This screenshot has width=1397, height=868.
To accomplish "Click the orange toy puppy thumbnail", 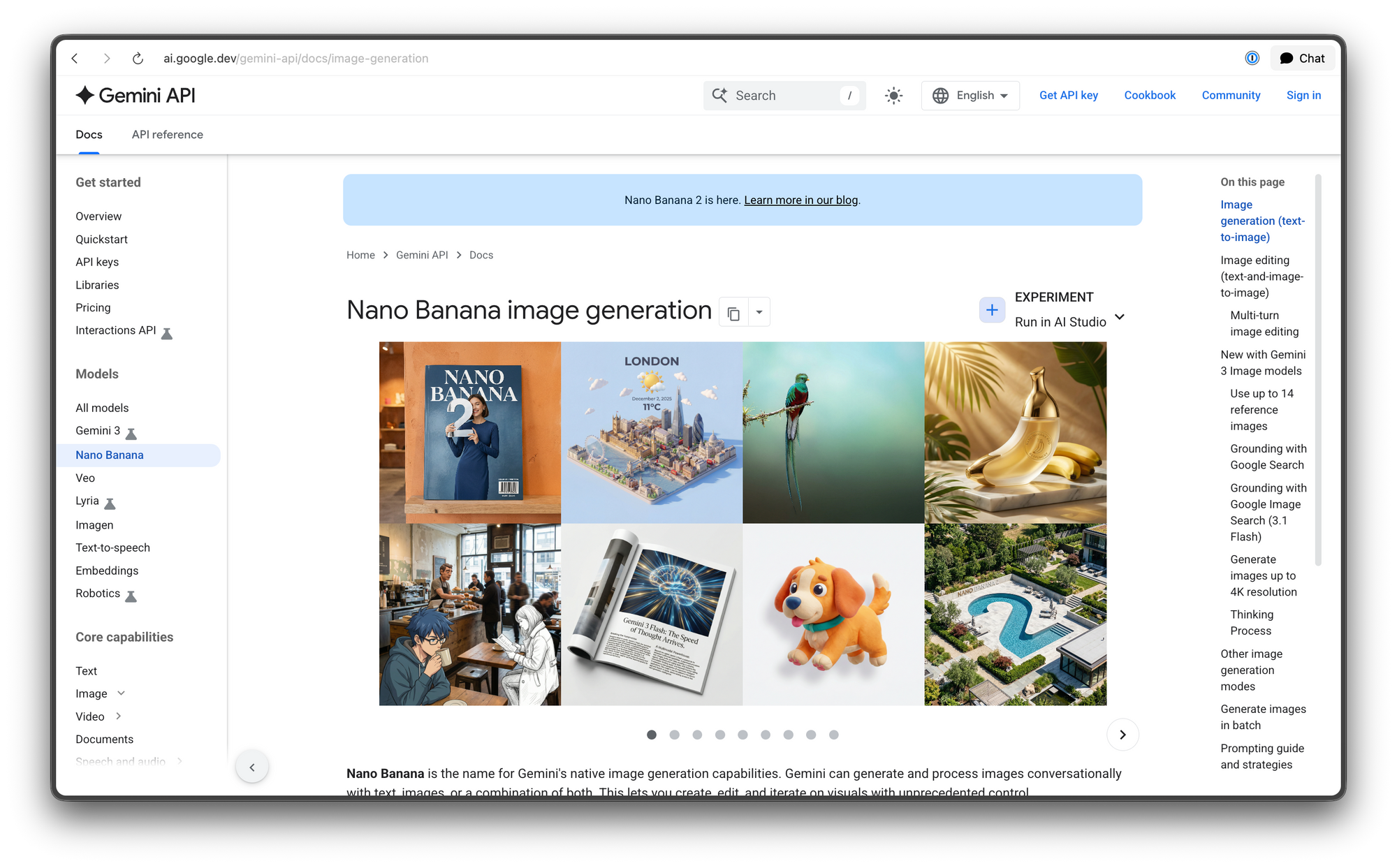I will [x=833, y=615].
